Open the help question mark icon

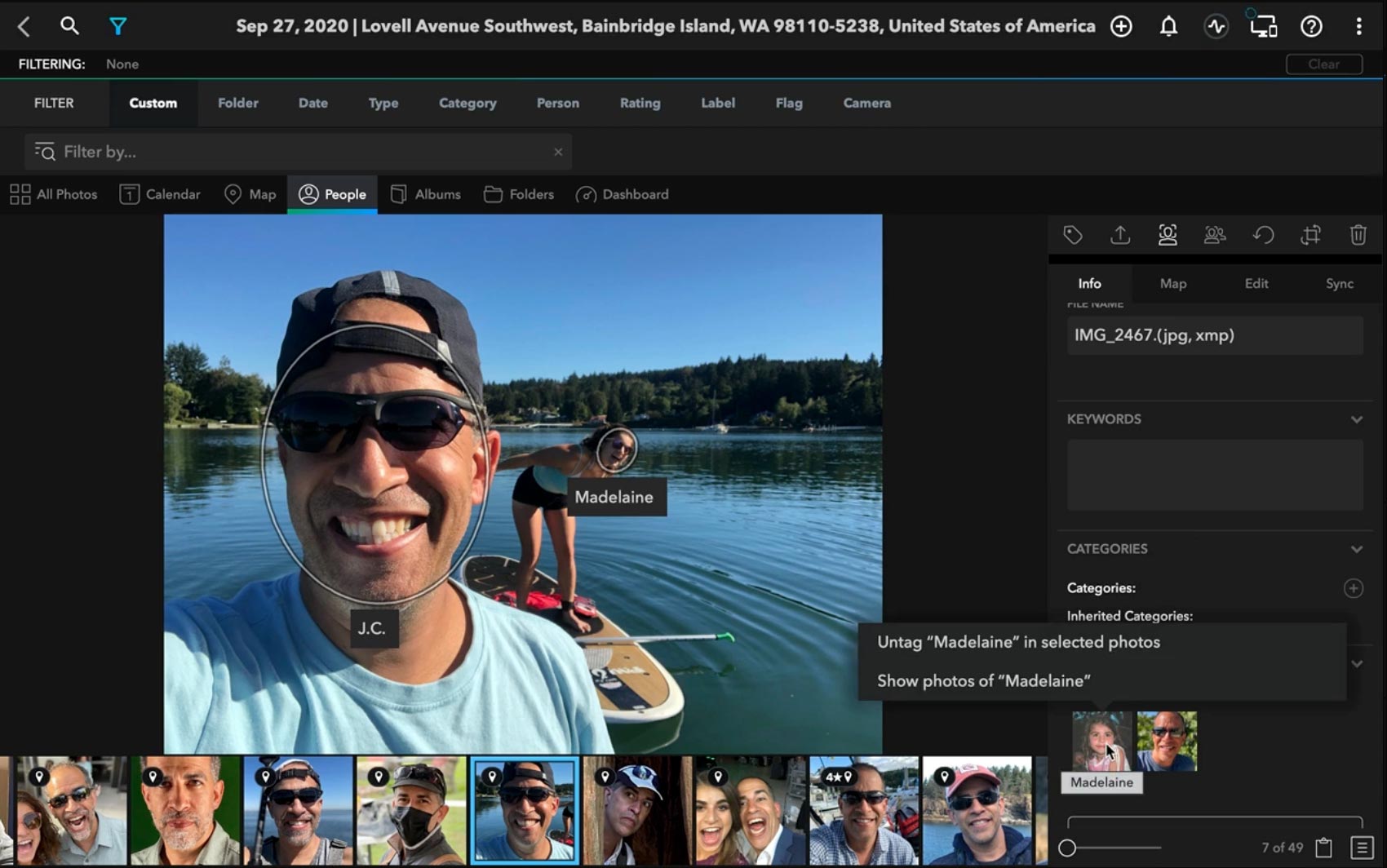coord(1311,26)
